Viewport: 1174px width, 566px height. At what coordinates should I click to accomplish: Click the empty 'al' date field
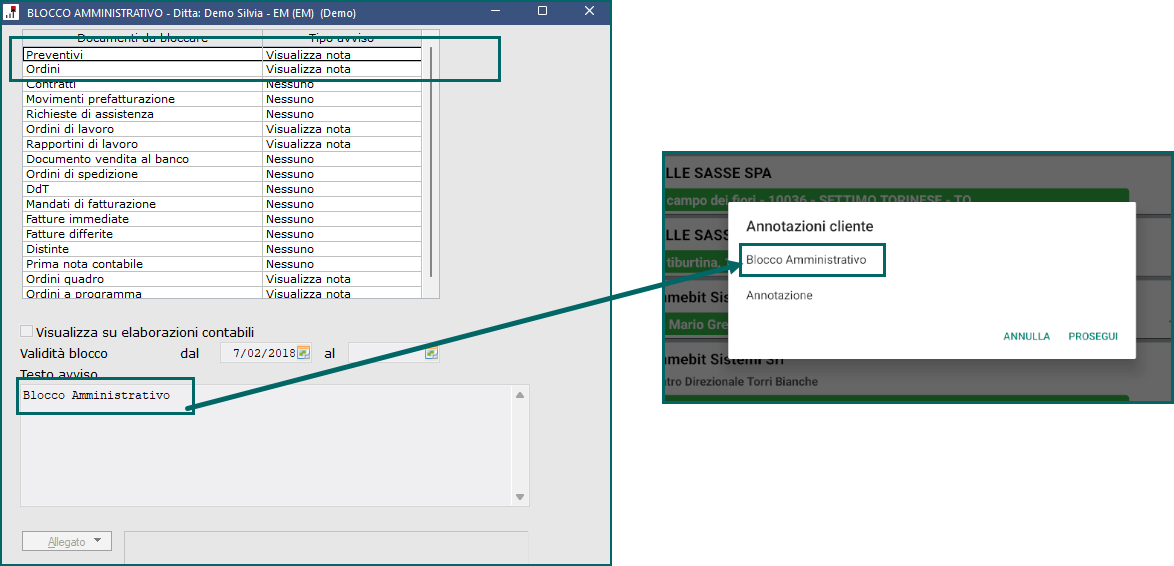[394, 353]
